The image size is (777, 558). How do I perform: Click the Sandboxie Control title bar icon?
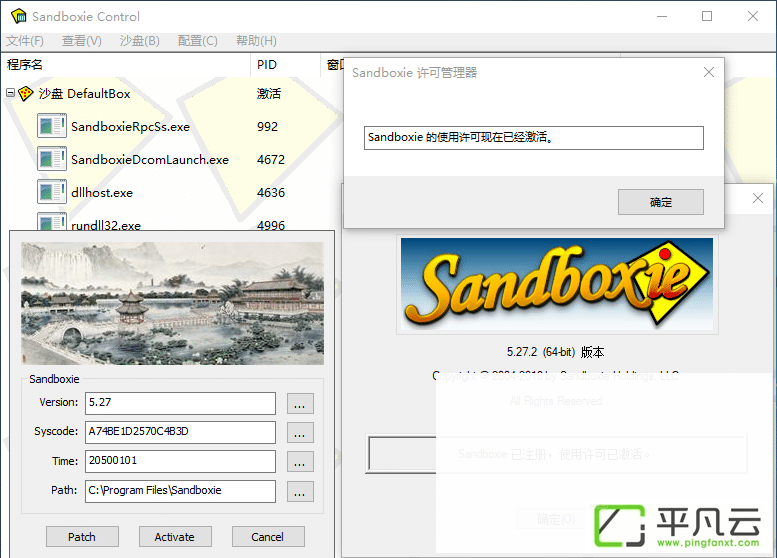(19, 16)
